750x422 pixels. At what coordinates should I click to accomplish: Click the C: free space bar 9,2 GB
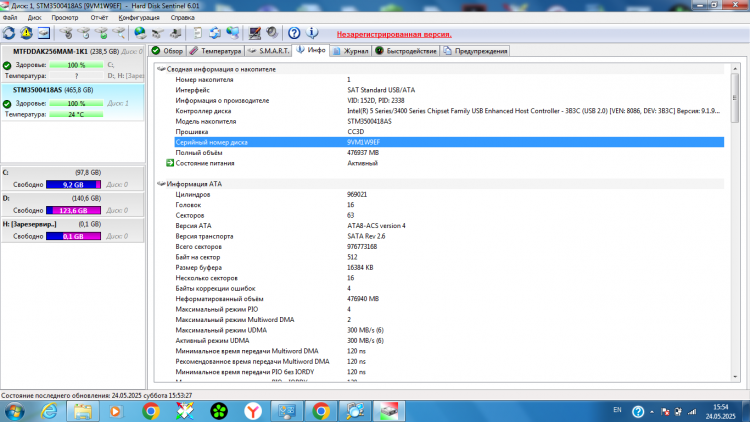[x=73, y=185]
